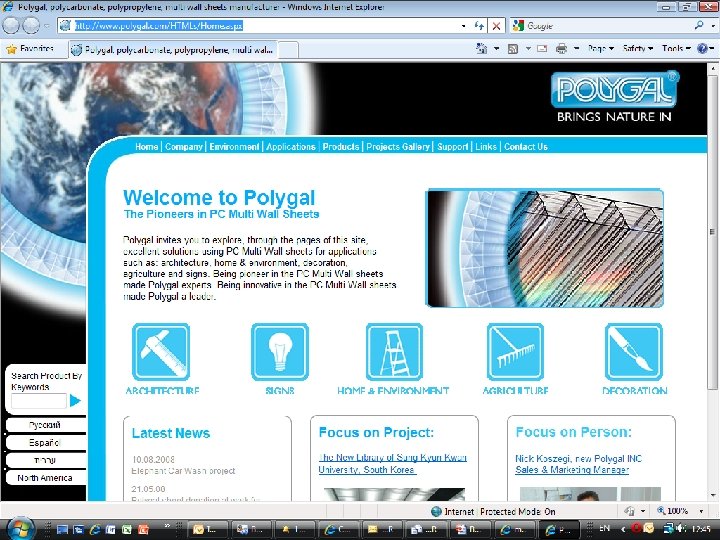Click the Read Mail envelope icon
The image size is (720, 540).
point(542,48)
